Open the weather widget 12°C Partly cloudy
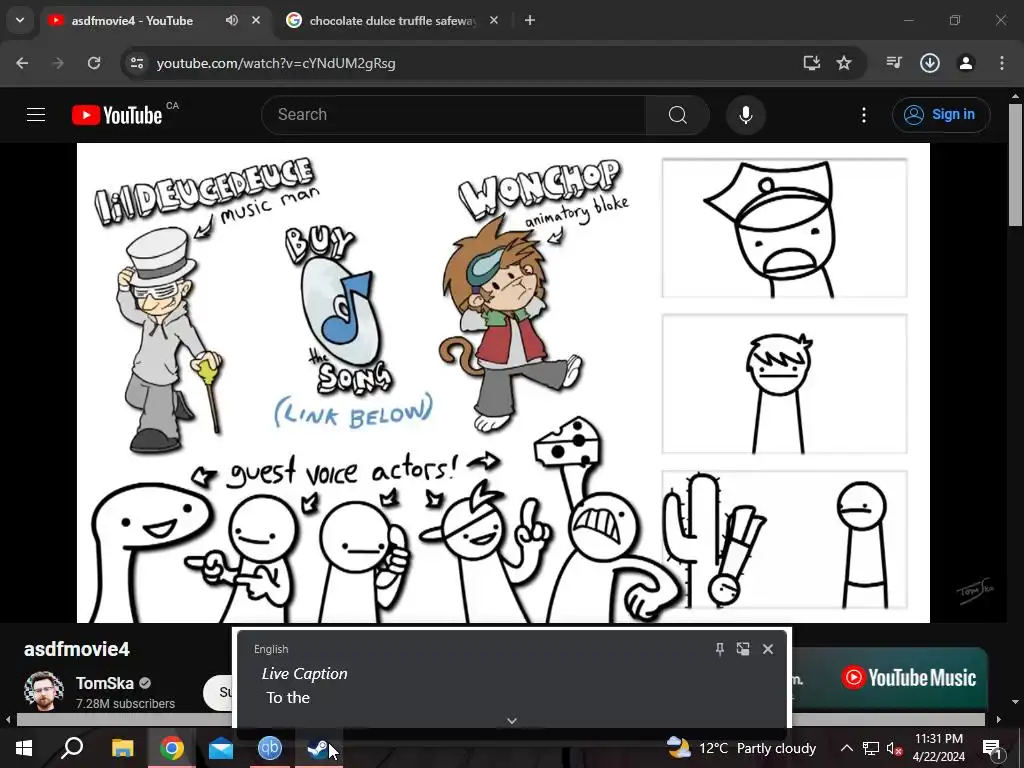 coord(741,748)
